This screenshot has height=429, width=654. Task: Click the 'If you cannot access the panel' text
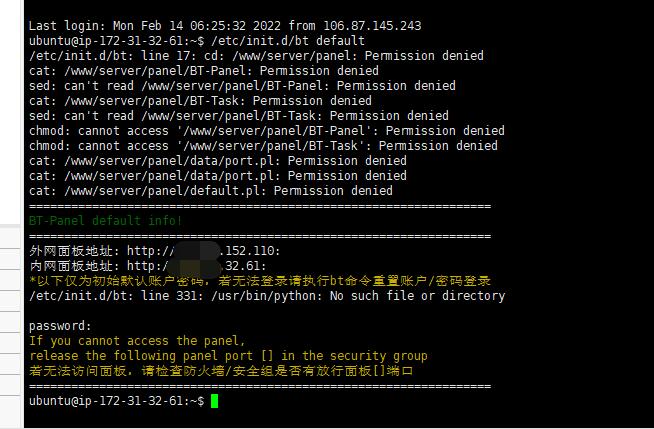pyautogui.click(x=137, y=341)
